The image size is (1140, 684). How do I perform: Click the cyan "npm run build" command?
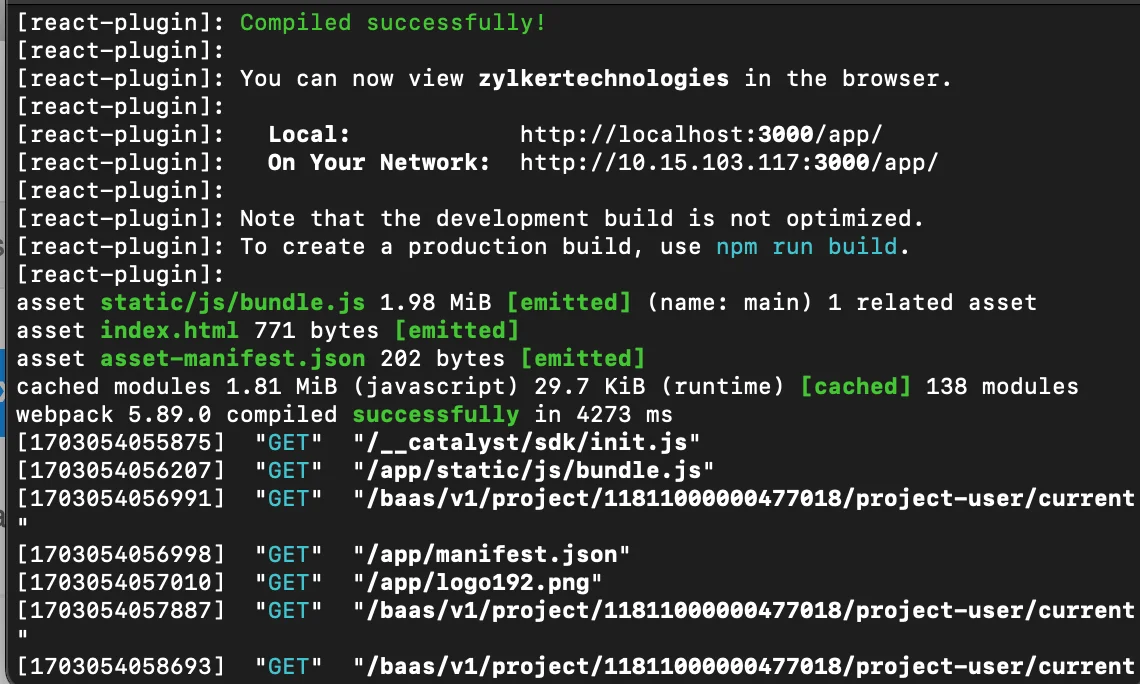806,246
